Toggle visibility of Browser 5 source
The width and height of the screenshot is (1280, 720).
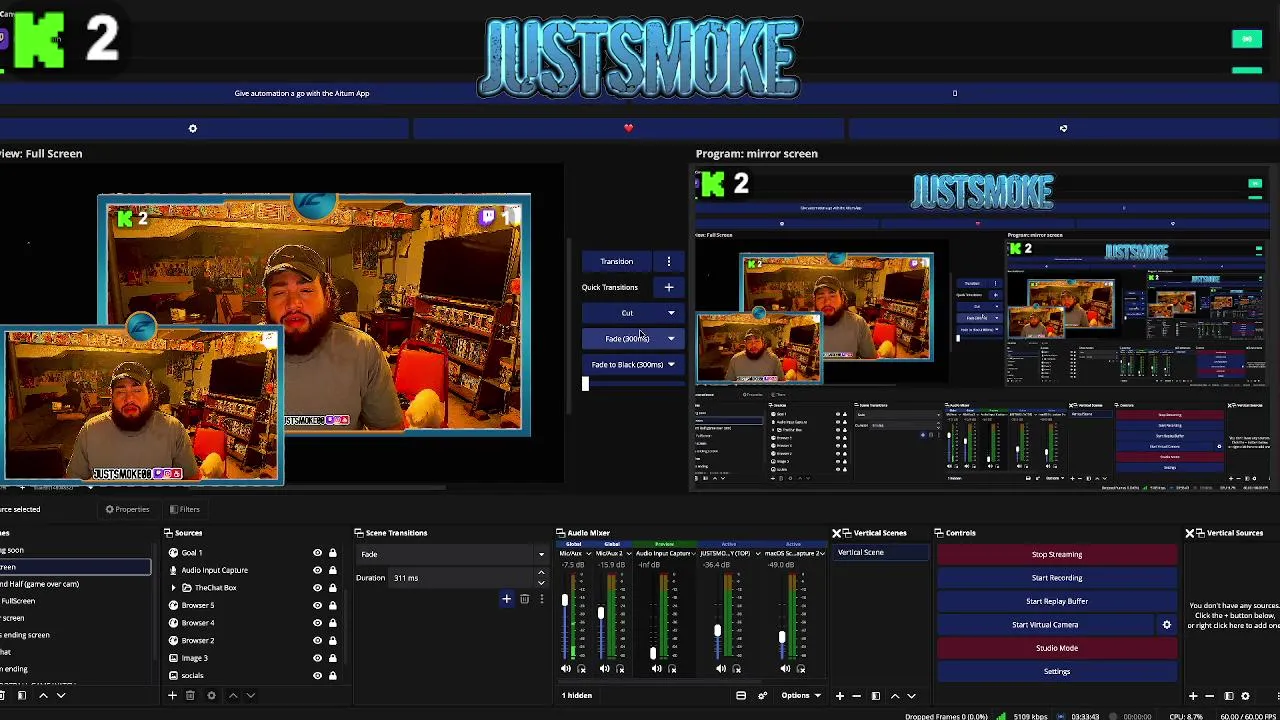click(318, 606)
